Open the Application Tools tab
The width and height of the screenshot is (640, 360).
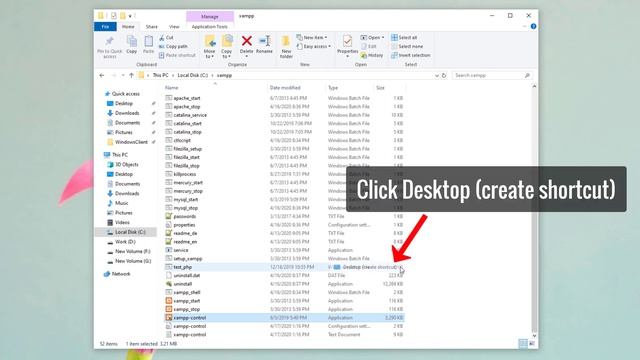[210, 27]
